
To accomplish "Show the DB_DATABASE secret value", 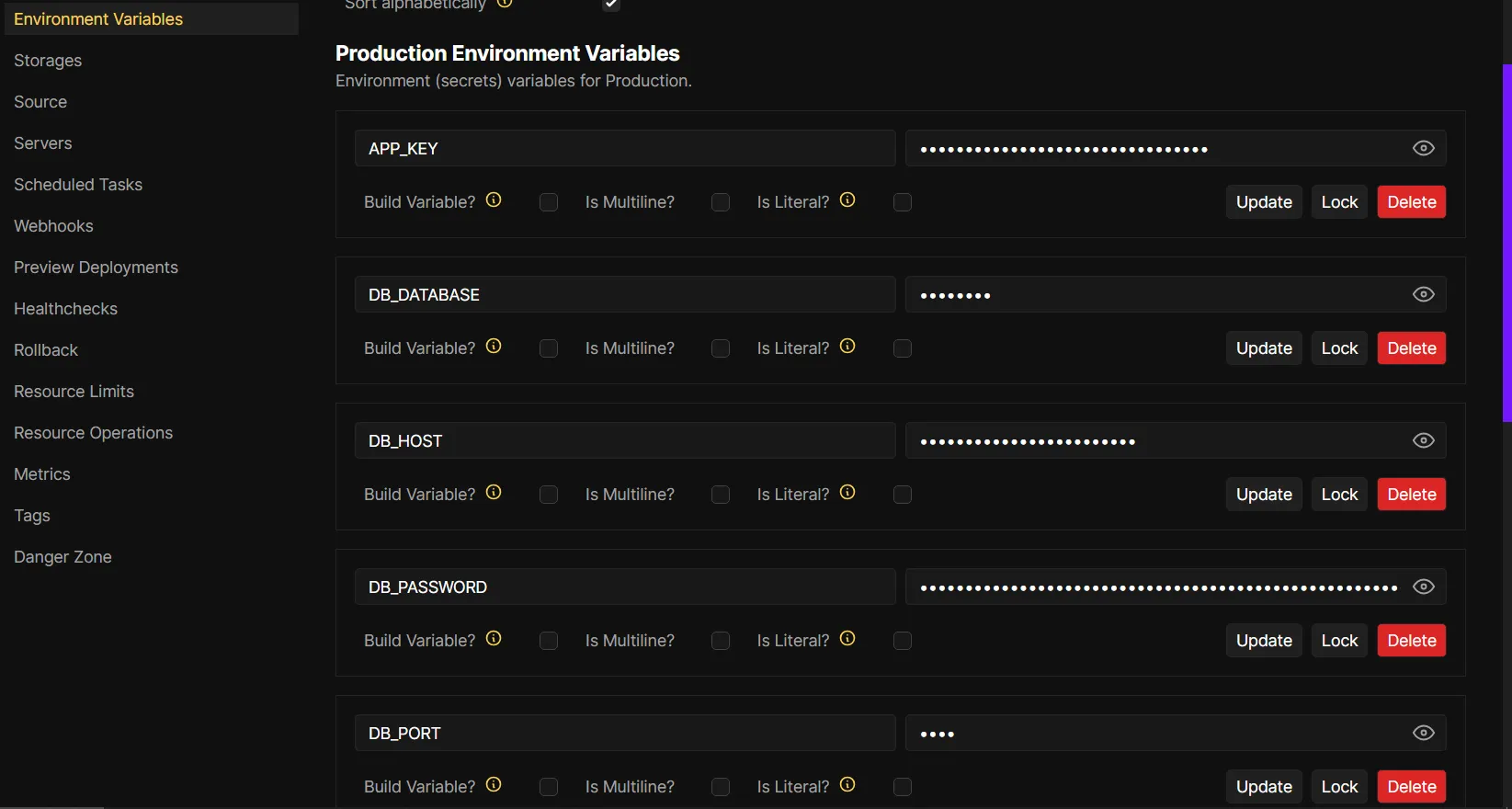I will coord(1423,294).
